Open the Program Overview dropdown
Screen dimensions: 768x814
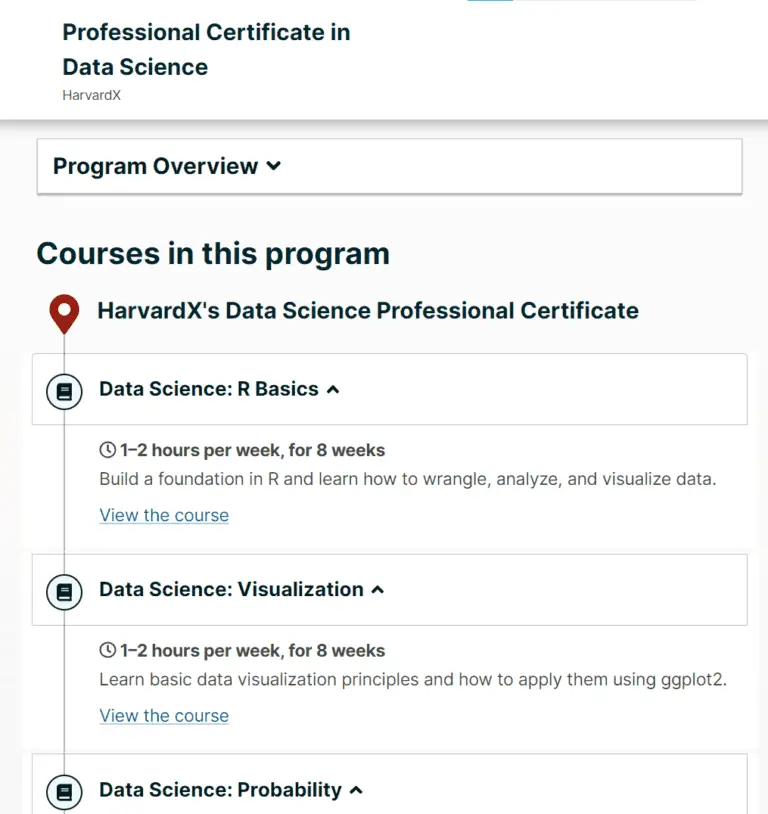click(x=166, y=166)
